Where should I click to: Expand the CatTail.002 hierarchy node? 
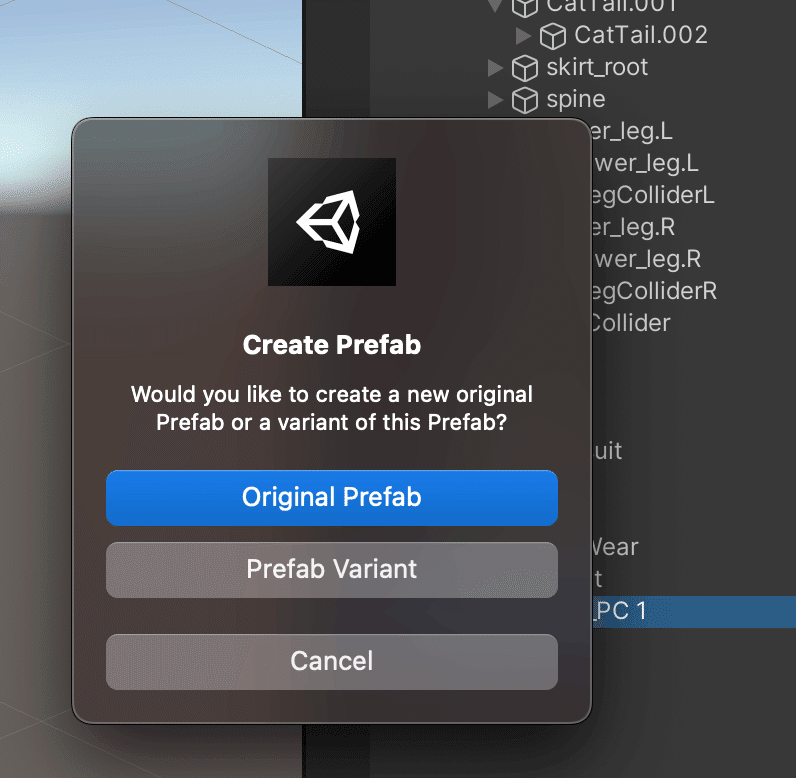tap(522, 36)
